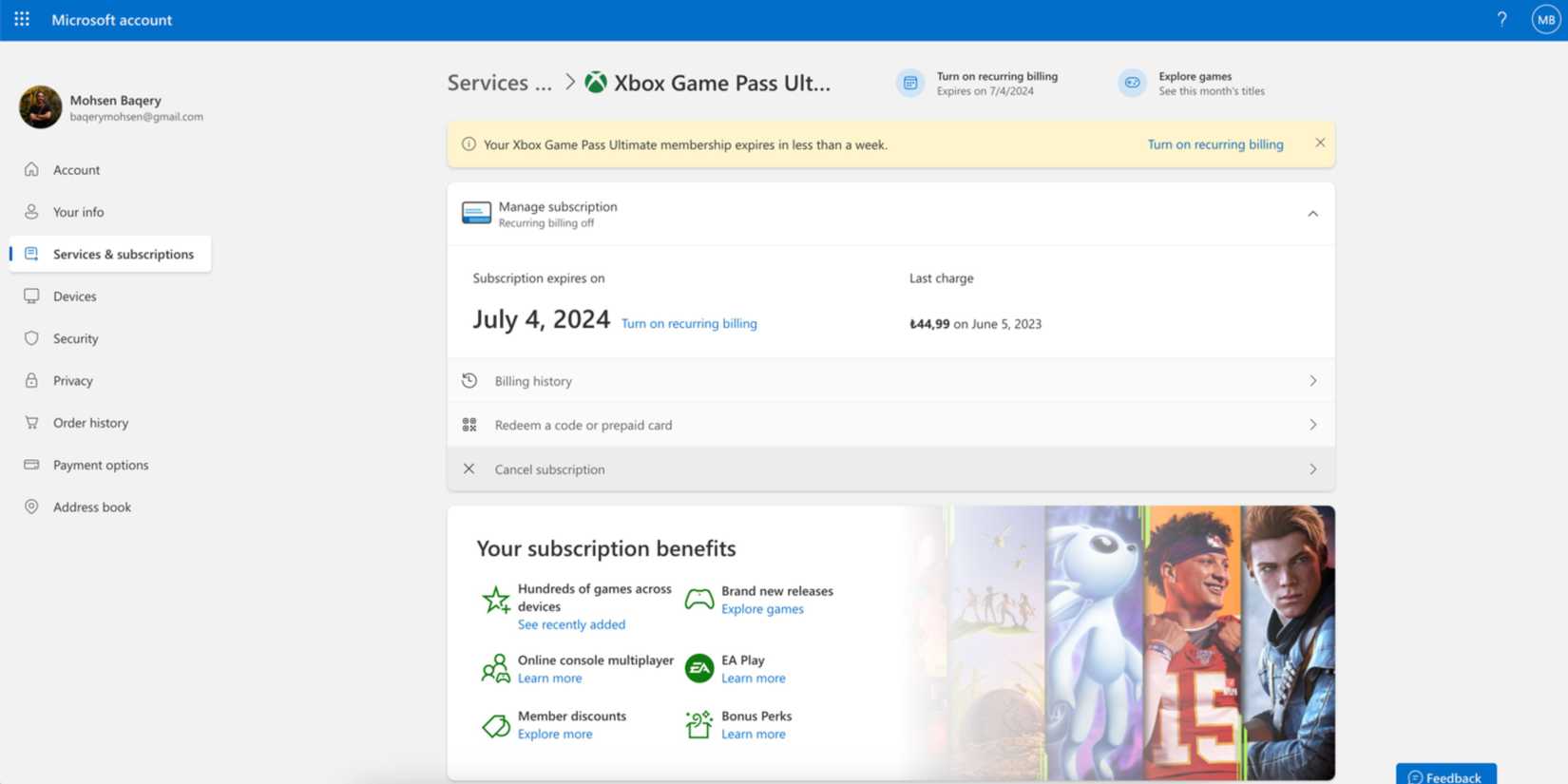
Task: Click the Payment options card icon
Action: click(31, 465)
